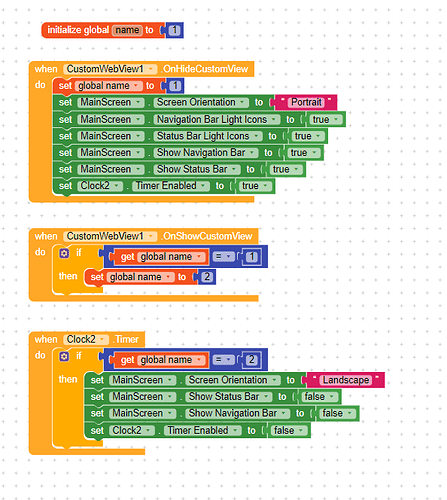Viewport: 447px width, 500px height.
Task: Select number 1 in initialize global block
Action: coord(174,30)
